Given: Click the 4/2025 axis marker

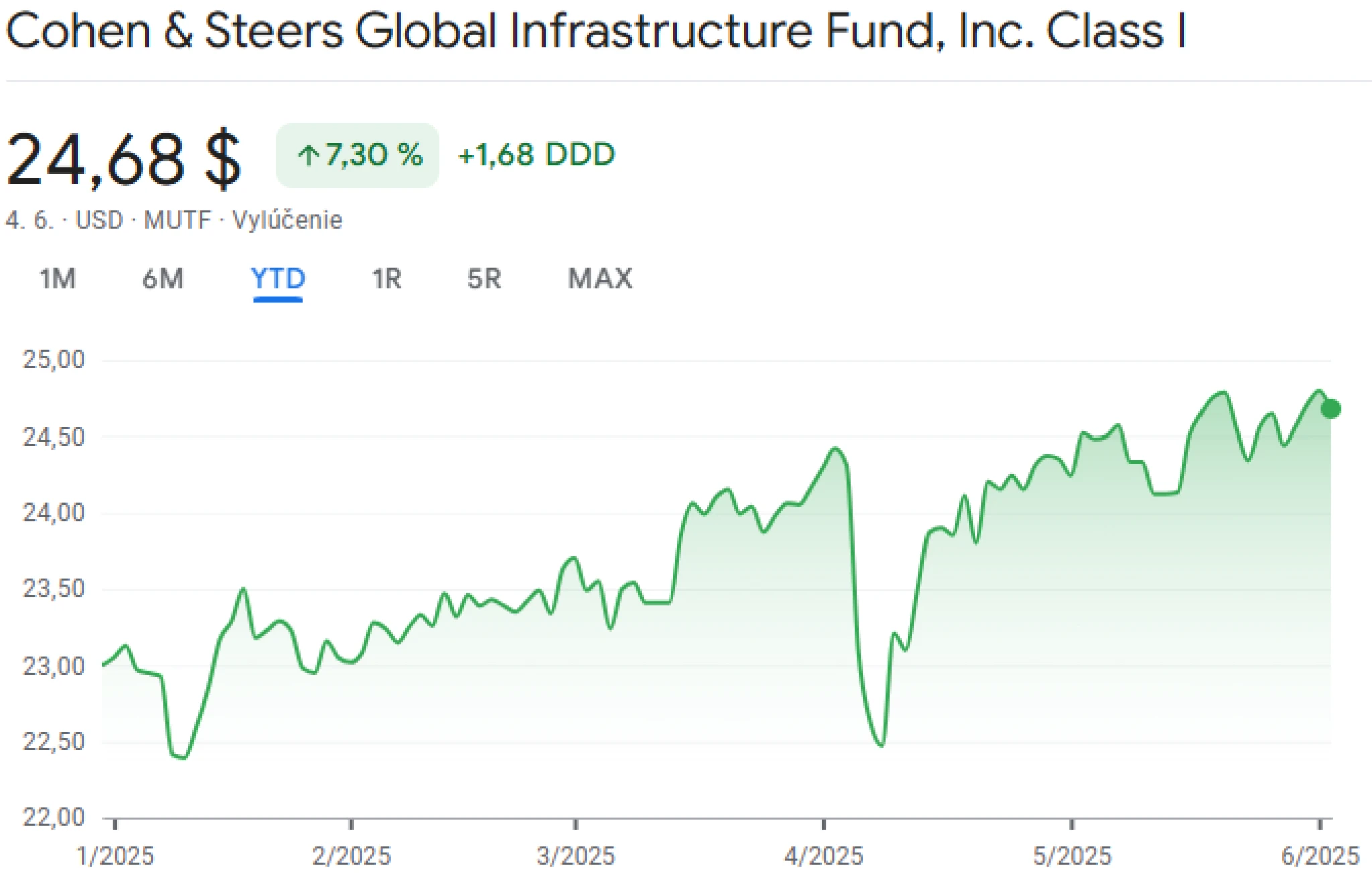Looking at the screenshot, I should click(x=824, y=856).
